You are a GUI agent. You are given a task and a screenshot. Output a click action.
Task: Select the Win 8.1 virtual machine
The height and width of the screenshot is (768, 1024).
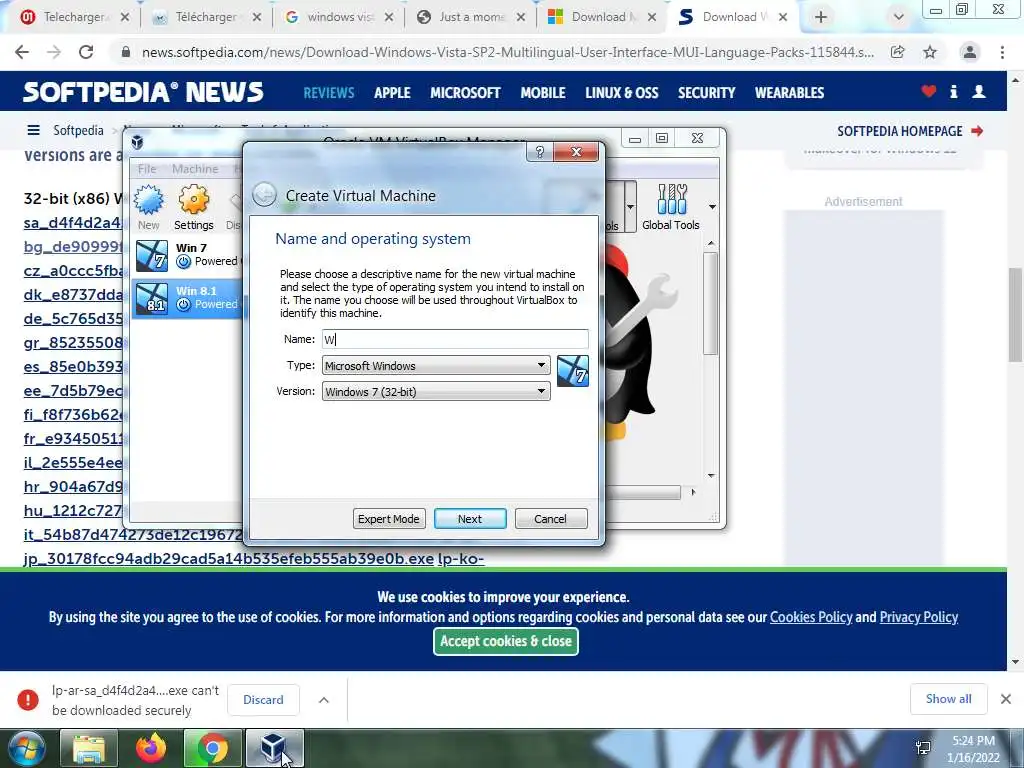click(187, 298)
